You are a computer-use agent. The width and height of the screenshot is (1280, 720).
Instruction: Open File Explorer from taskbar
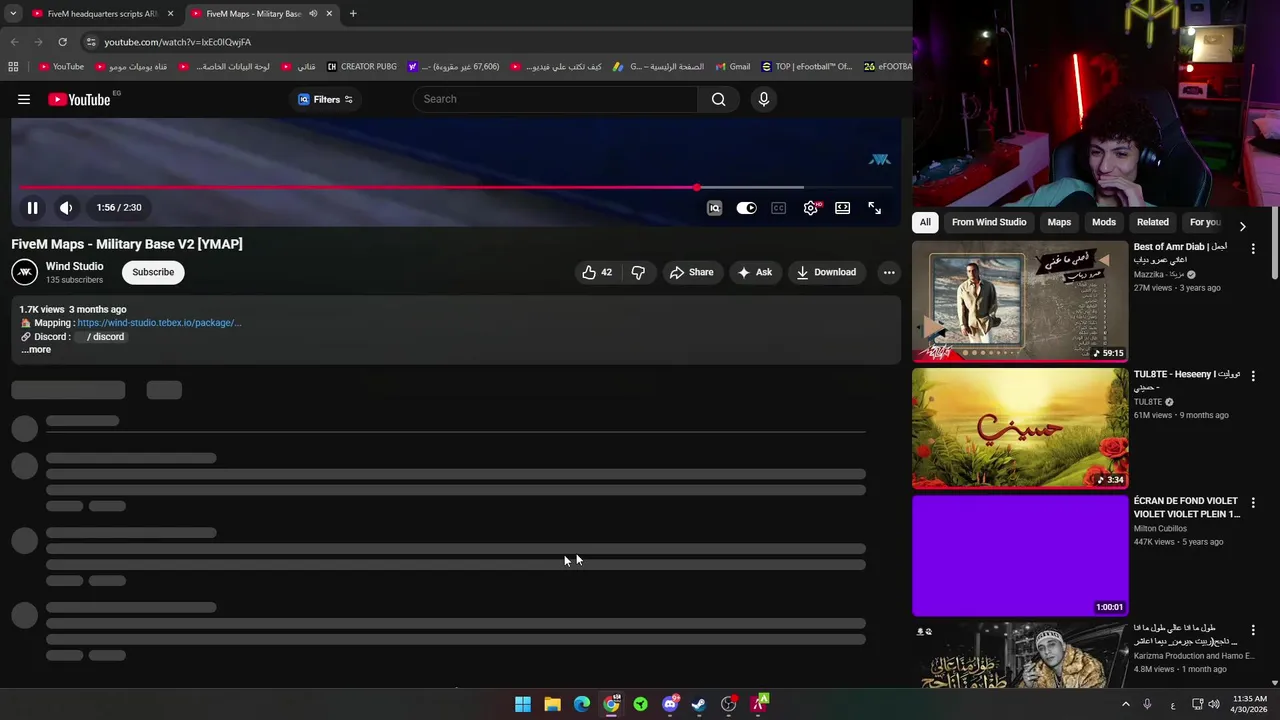pos(552,704)
